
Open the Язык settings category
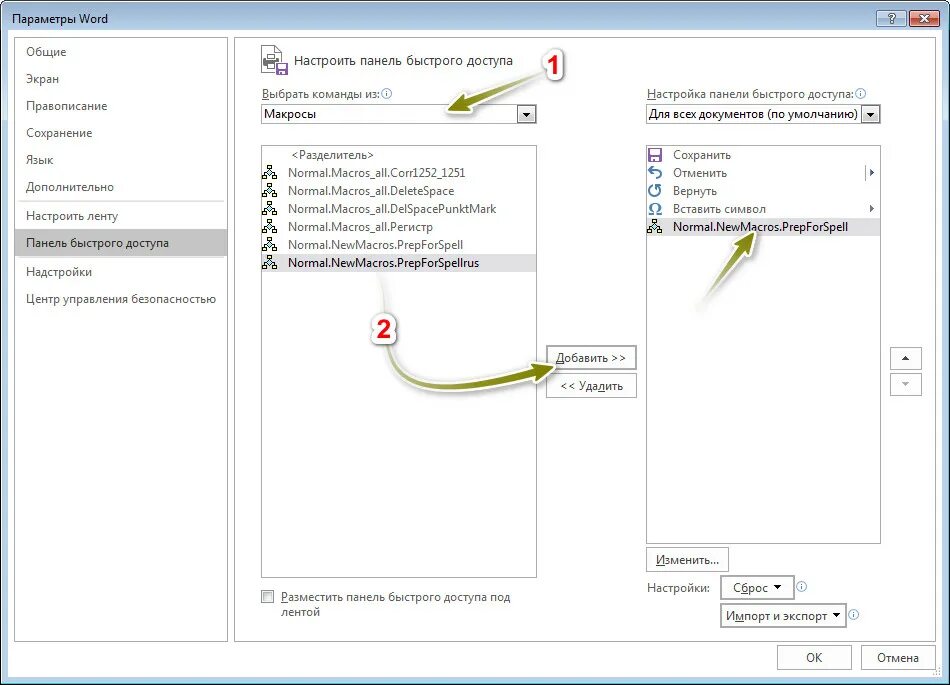(121, 160)
